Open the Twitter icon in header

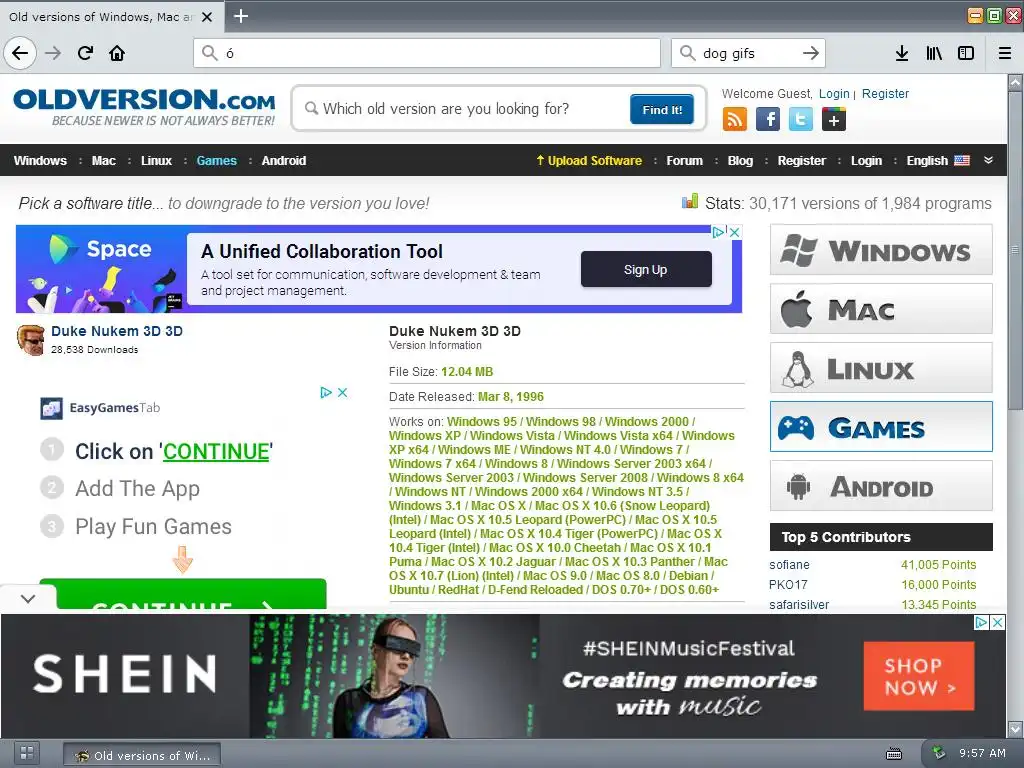tap(801, 120)
